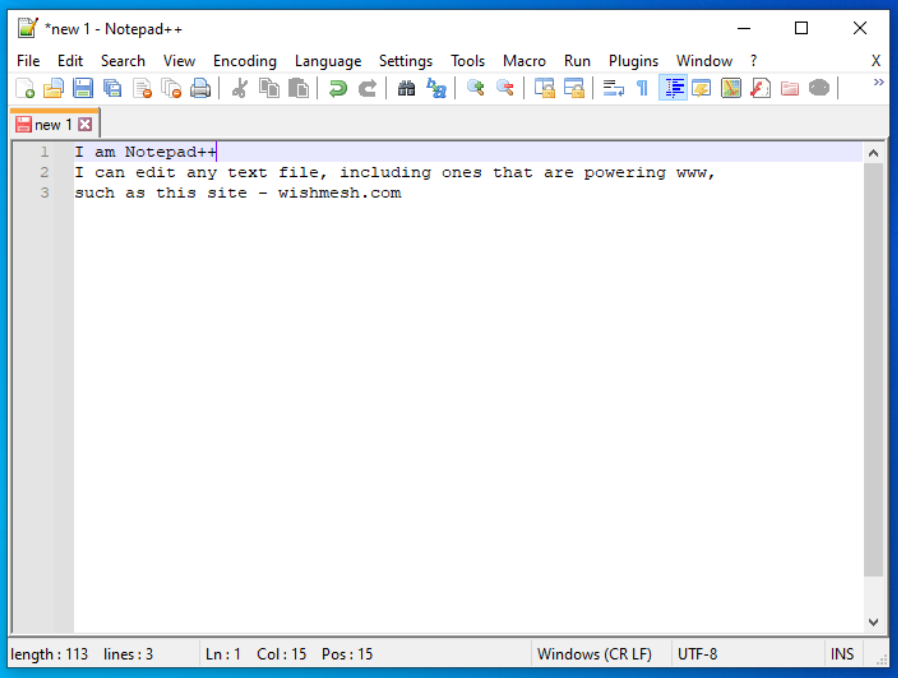Viewport: 898px width, 678px height.
Task: Close the new 1 tab with its red X
Action: (x=85, y=124)
